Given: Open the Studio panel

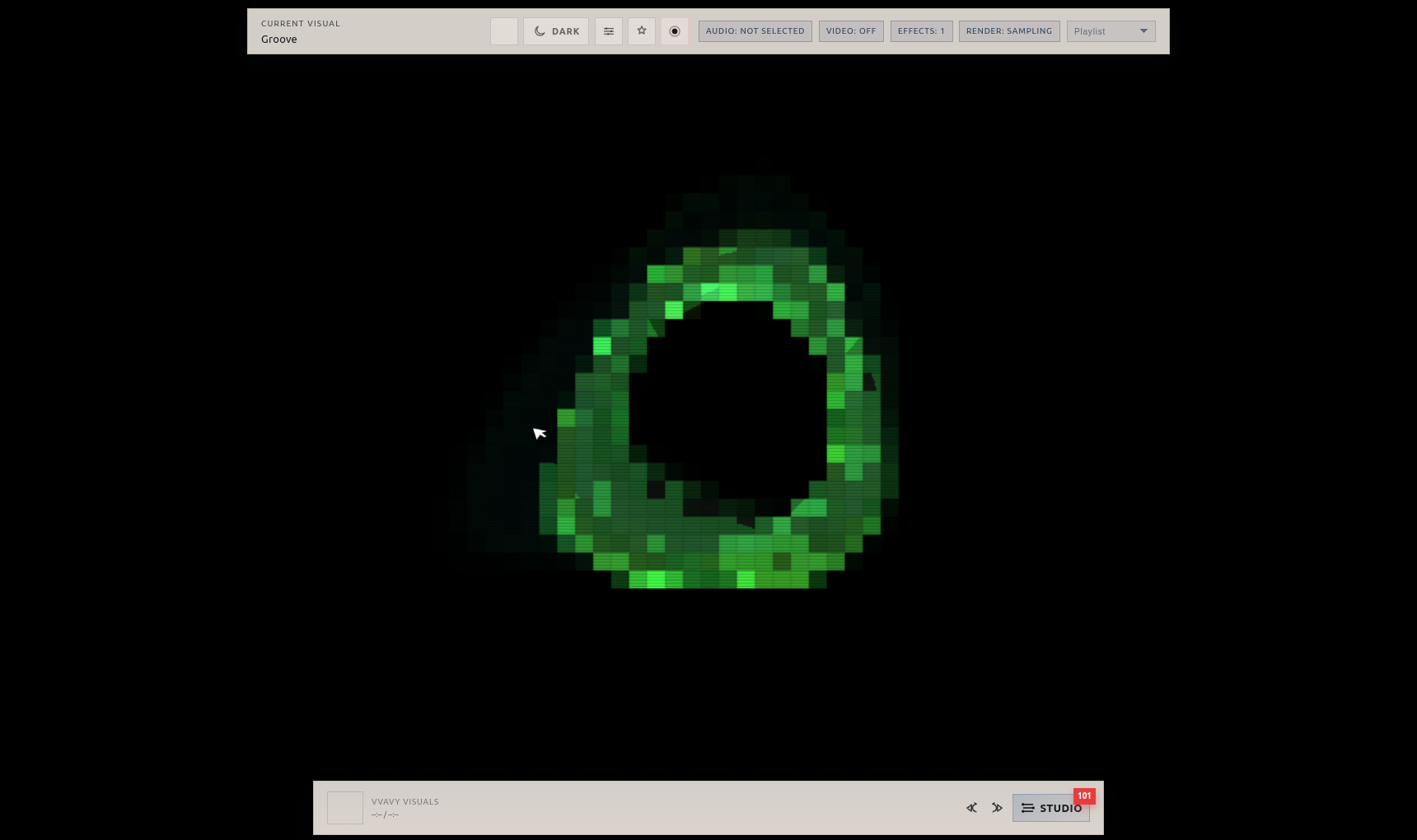Looking at the screenshot, I should (1051, 808).
